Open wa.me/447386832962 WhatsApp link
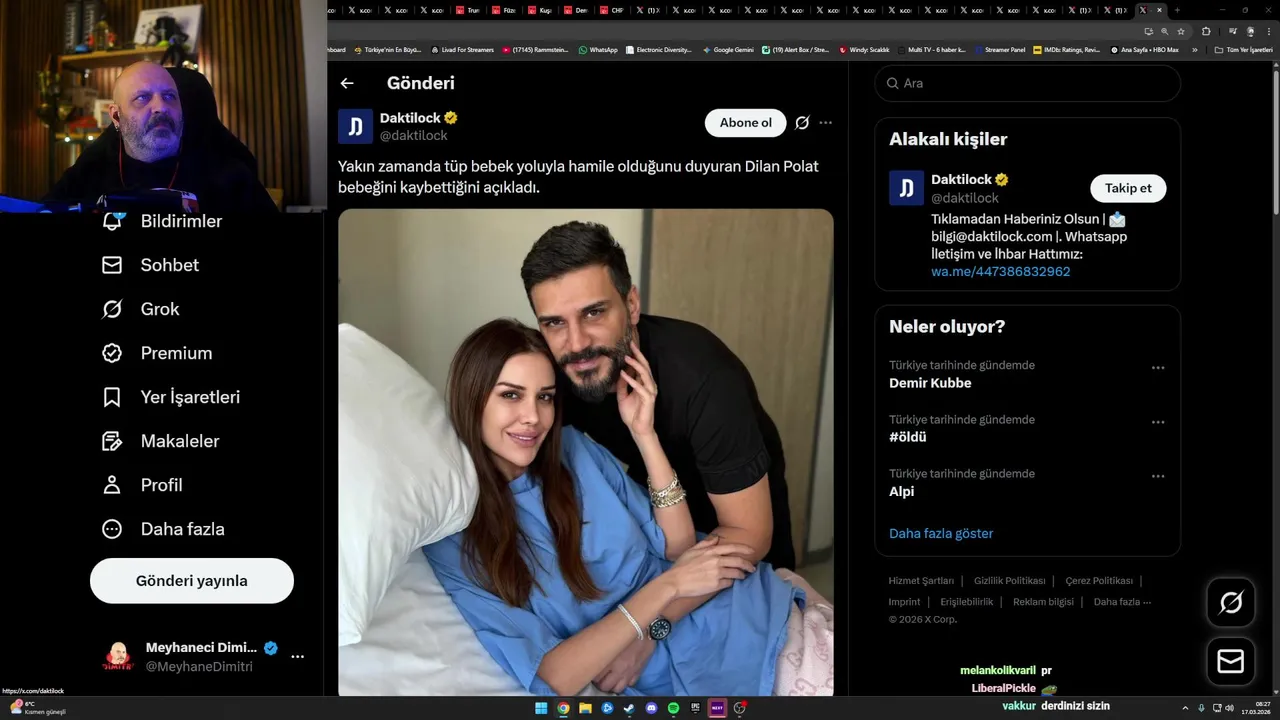This screenshot has height=720, width=1280. [x=1001, y=272]
